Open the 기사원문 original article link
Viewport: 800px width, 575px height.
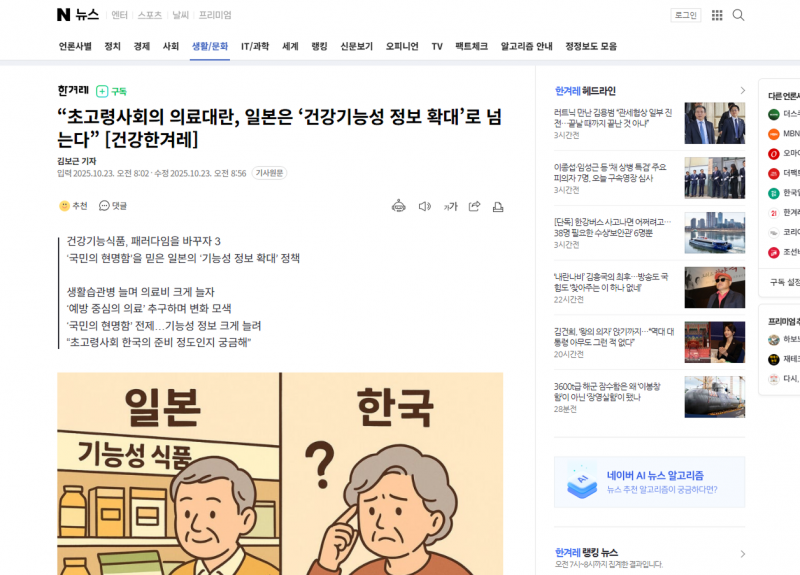pyautogui.click(x=269, y=173)
